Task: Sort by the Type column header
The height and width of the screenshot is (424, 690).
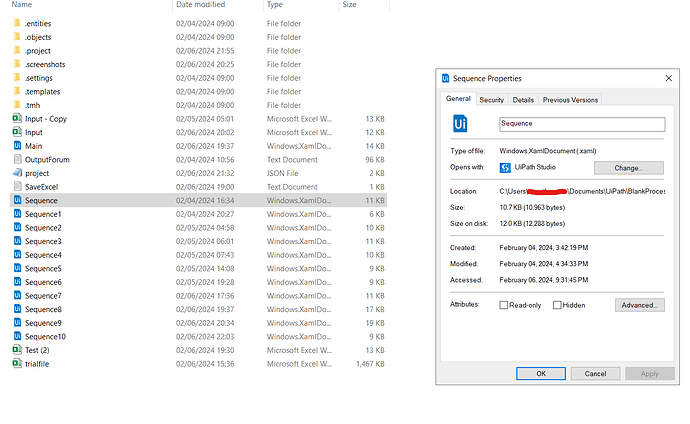Action: point(275,4)
